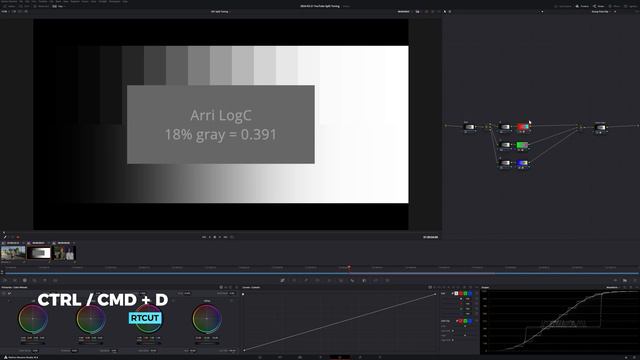
Task: Open the Color Wheels primaries palette
Action: pyautogui.click(x=24, y=280)
